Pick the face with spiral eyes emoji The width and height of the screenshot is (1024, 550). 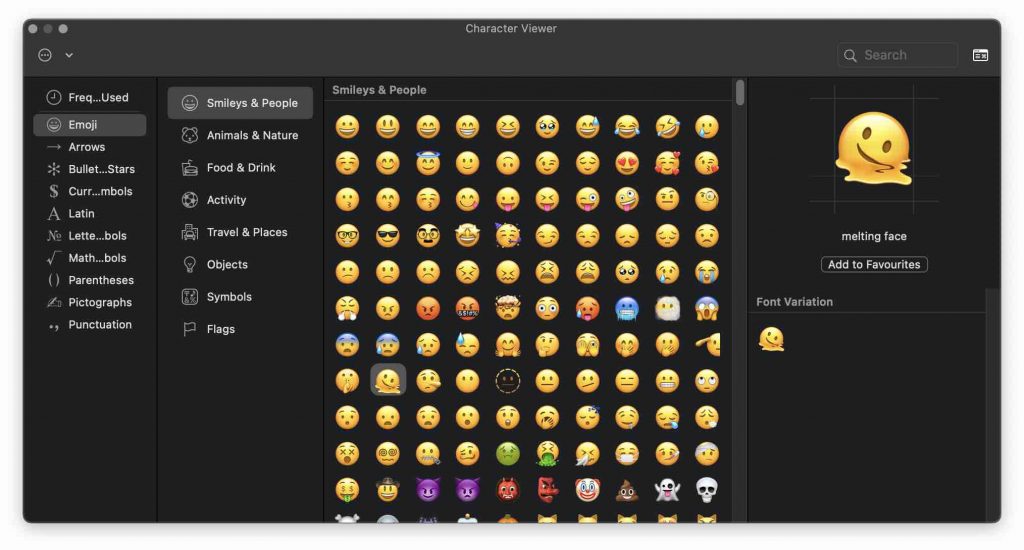pos(387,453)
